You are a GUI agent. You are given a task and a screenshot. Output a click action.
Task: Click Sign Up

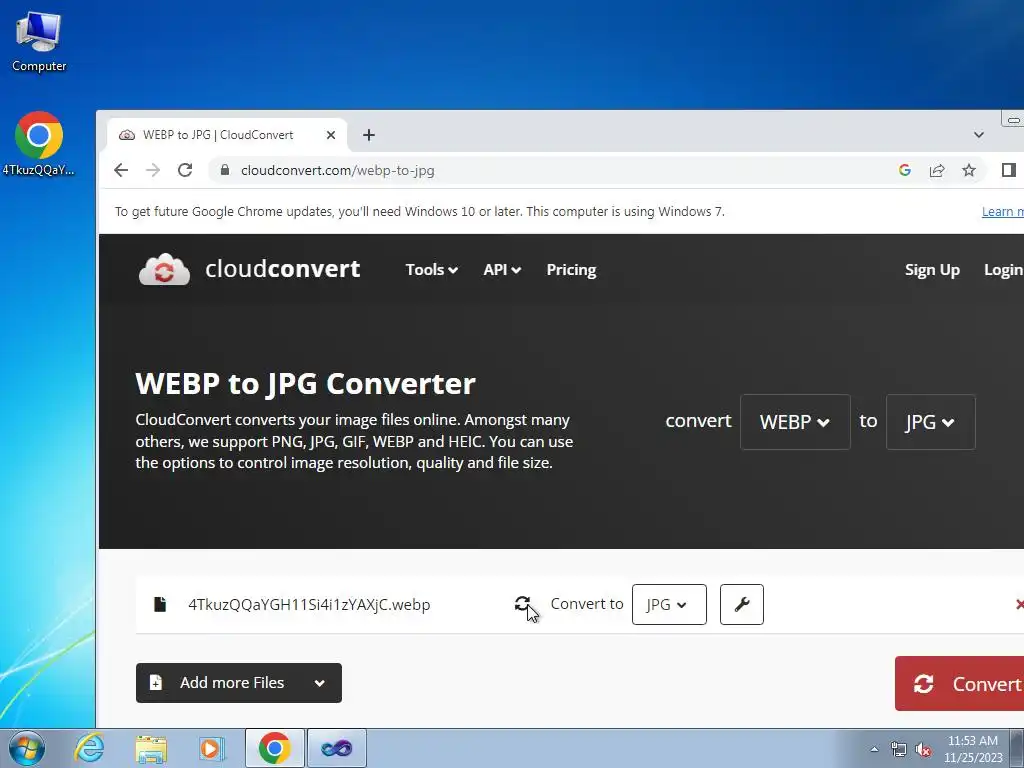(932, 270)
